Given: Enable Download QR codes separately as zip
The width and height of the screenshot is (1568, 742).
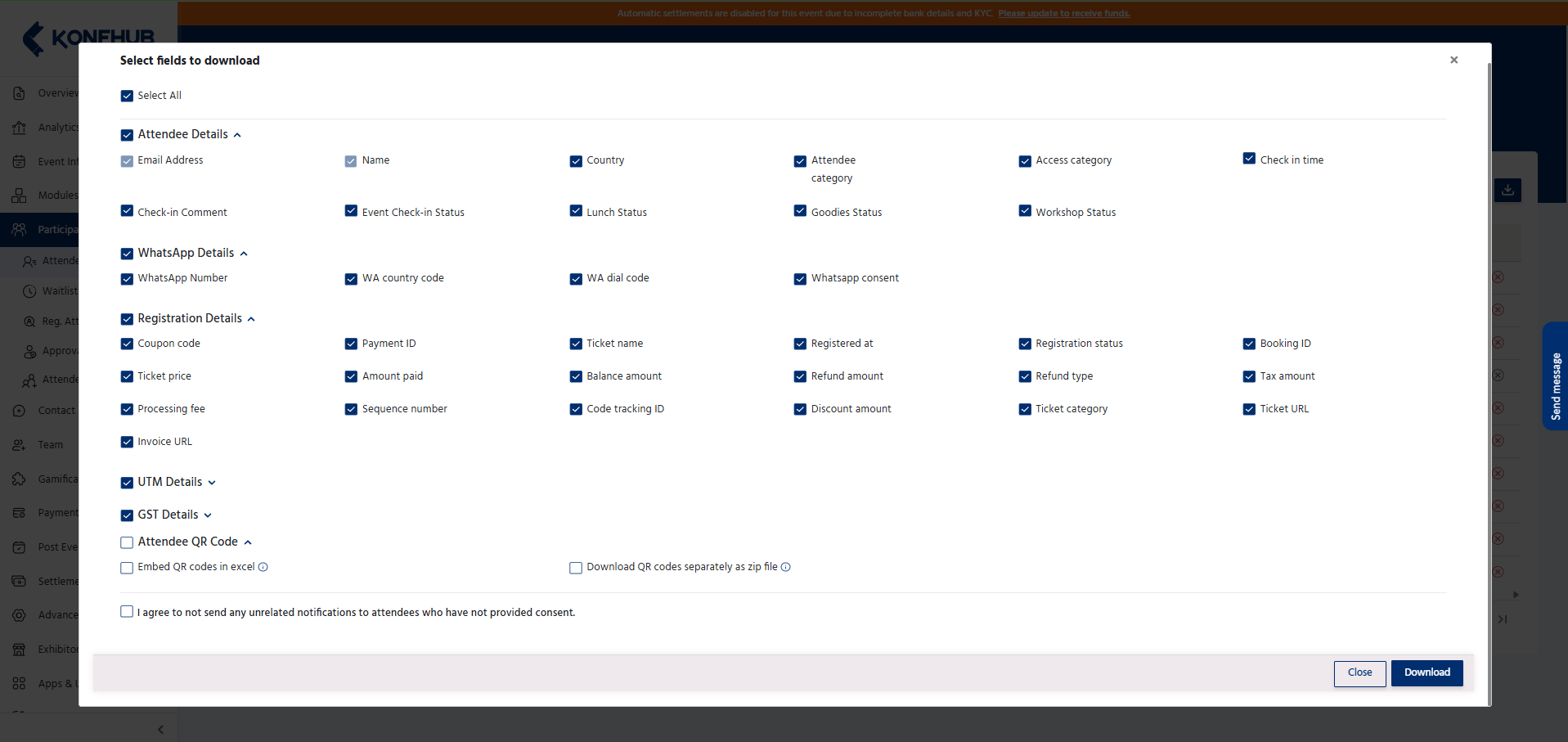Looking at the screenshot, I should pos(576,568).
